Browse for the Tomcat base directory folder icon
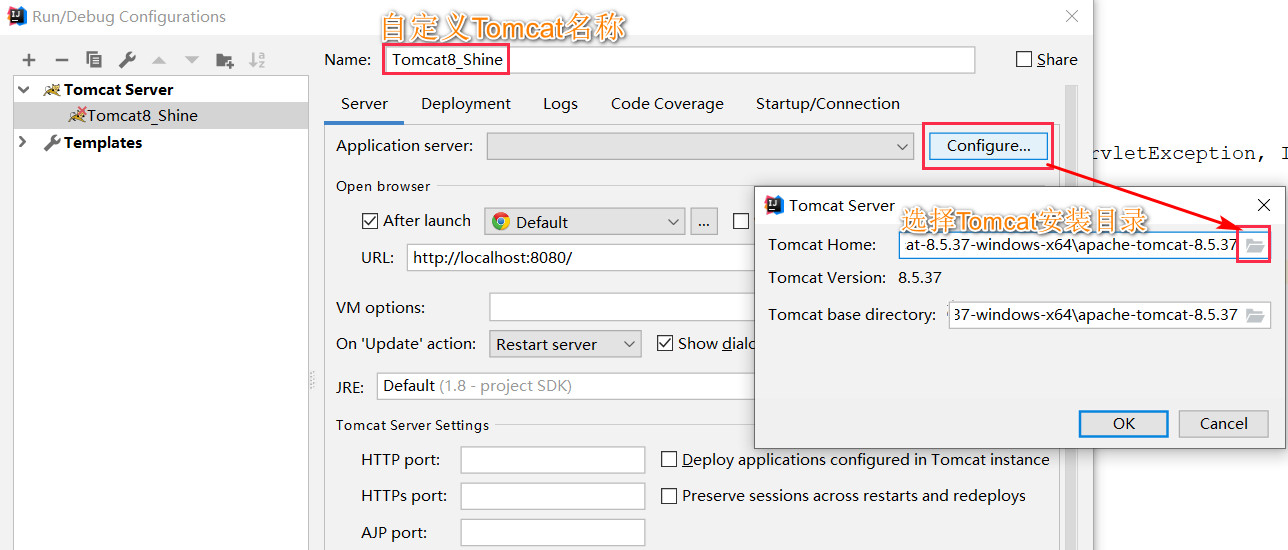The image size is (1288, 550). click(x=1255, y=315)
